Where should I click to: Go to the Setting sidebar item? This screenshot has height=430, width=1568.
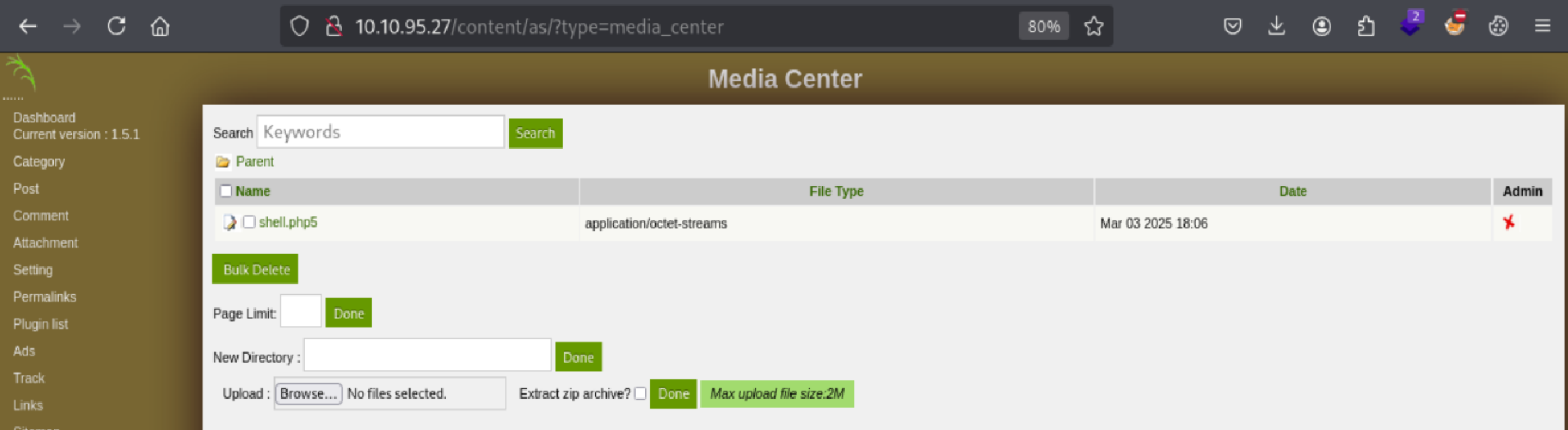[33, 270]
